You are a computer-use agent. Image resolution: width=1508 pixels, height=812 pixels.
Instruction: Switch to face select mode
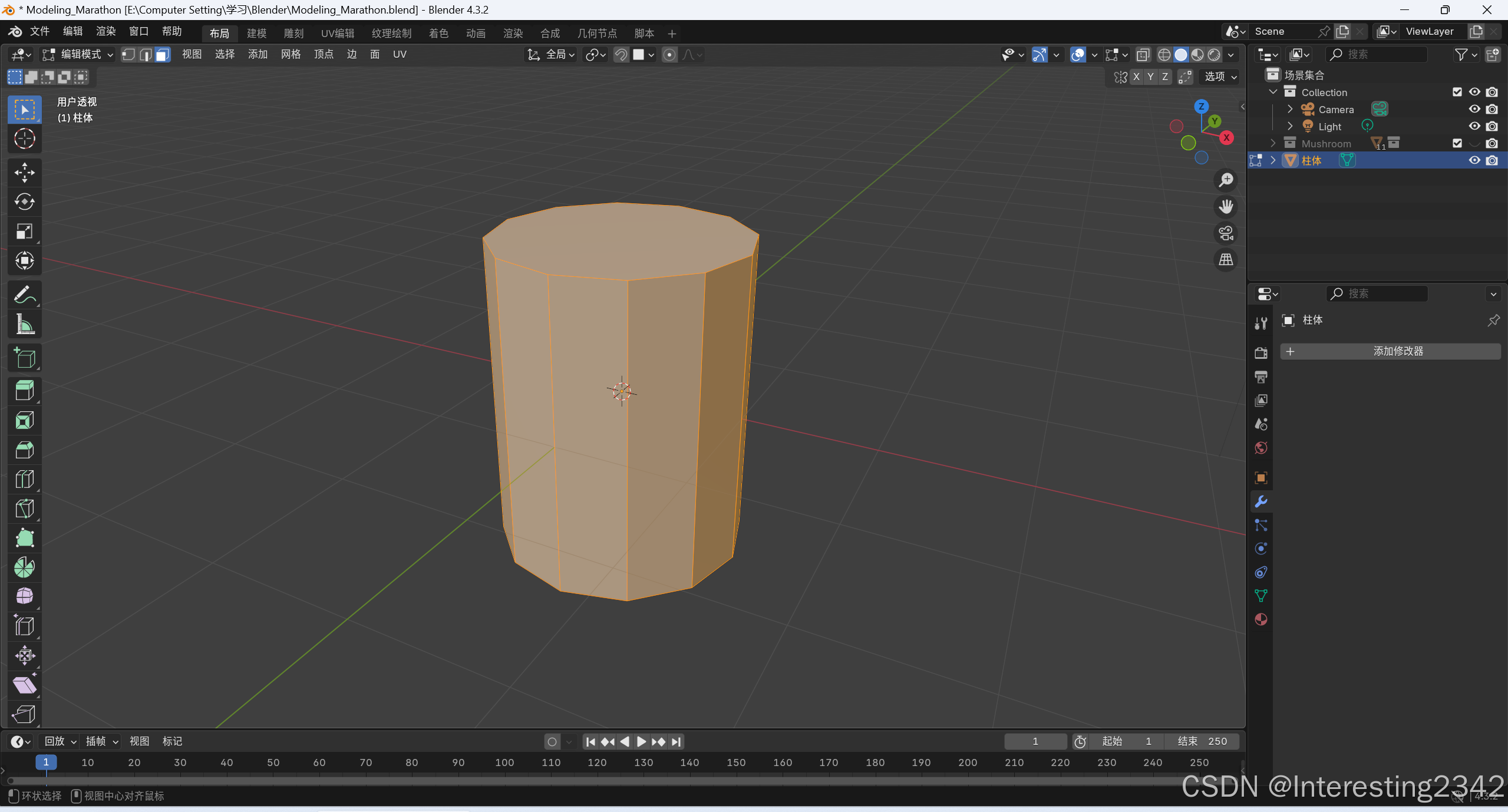[163, 55]
